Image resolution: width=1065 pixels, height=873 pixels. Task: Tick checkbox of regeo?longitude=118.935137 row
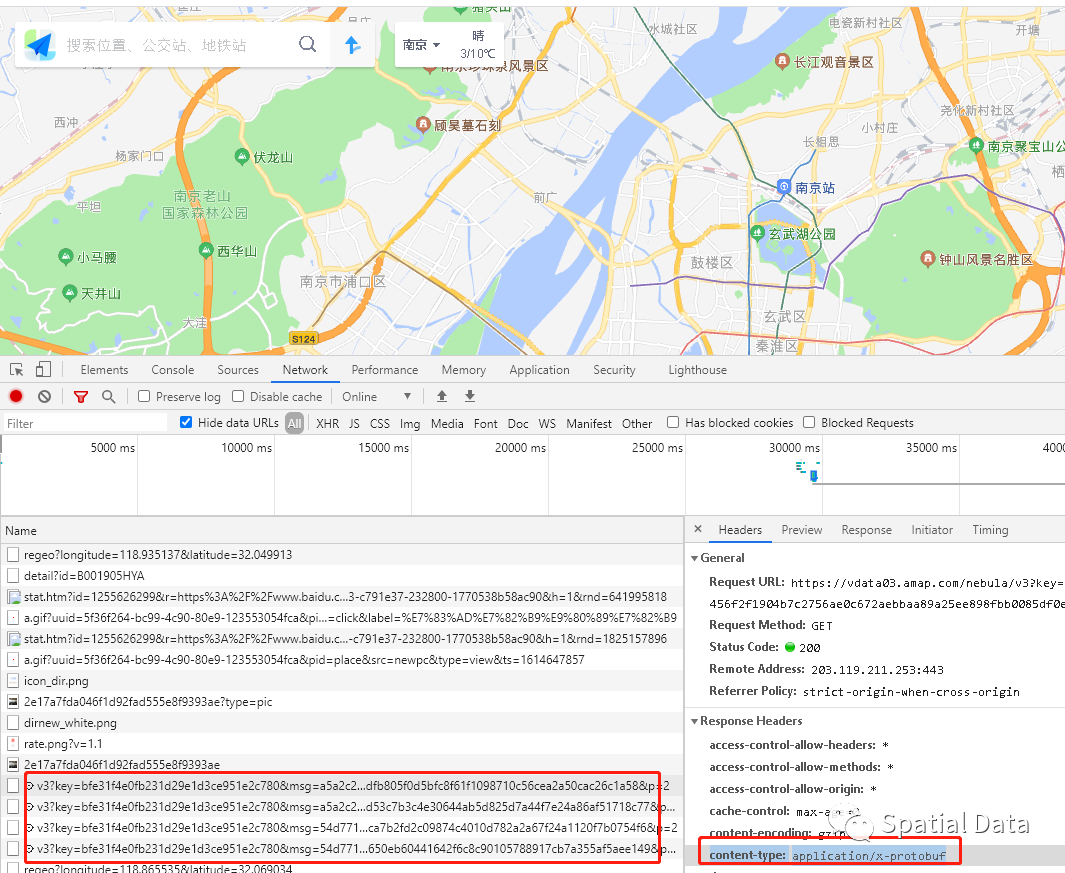pyautogui.click(x=13, y=554)
